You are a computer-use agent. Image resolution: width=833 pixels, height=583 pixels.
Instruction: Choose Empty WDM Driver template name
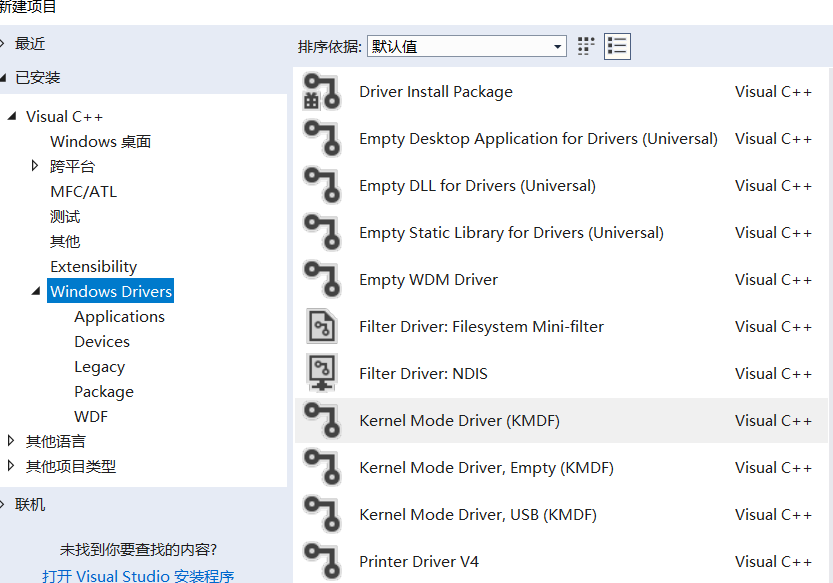coord(428,280)
